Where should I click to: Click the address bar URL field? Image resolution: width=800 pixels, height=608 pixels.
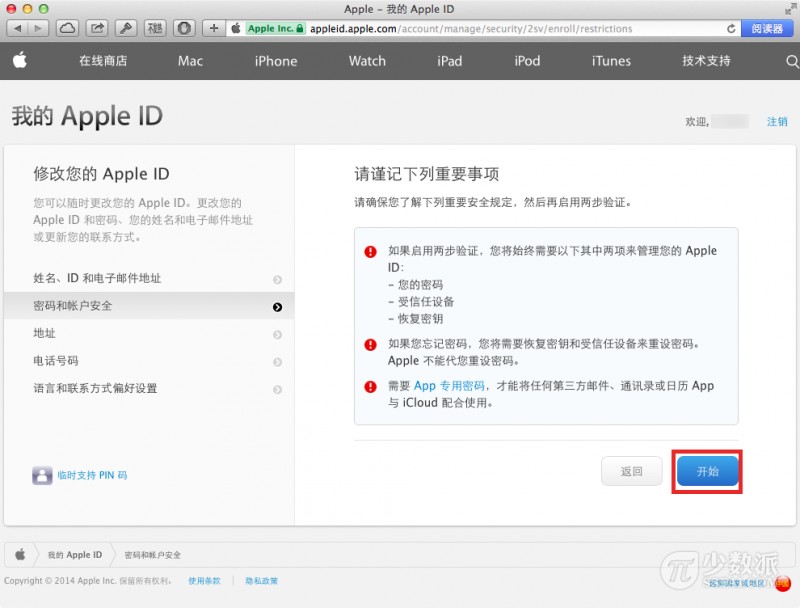[x=484, y=29]
